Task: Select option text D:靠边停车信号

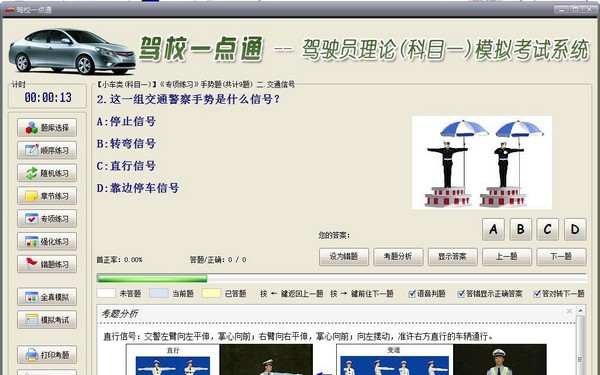Action: (138, 188)
